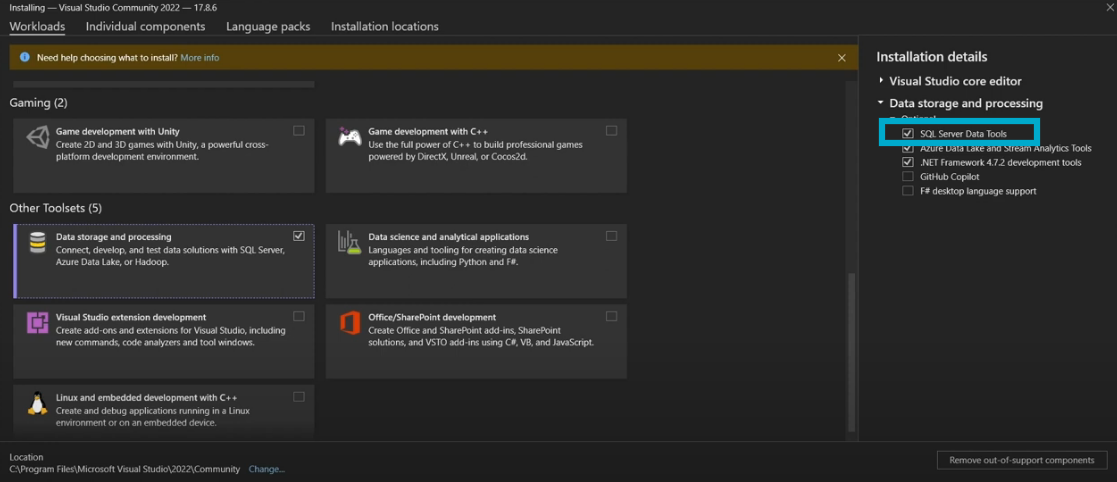Enable Data science and analytical applications workload
Image resolution: width=1117 pixels, height=482 pixels.
(x=611, y=236)
